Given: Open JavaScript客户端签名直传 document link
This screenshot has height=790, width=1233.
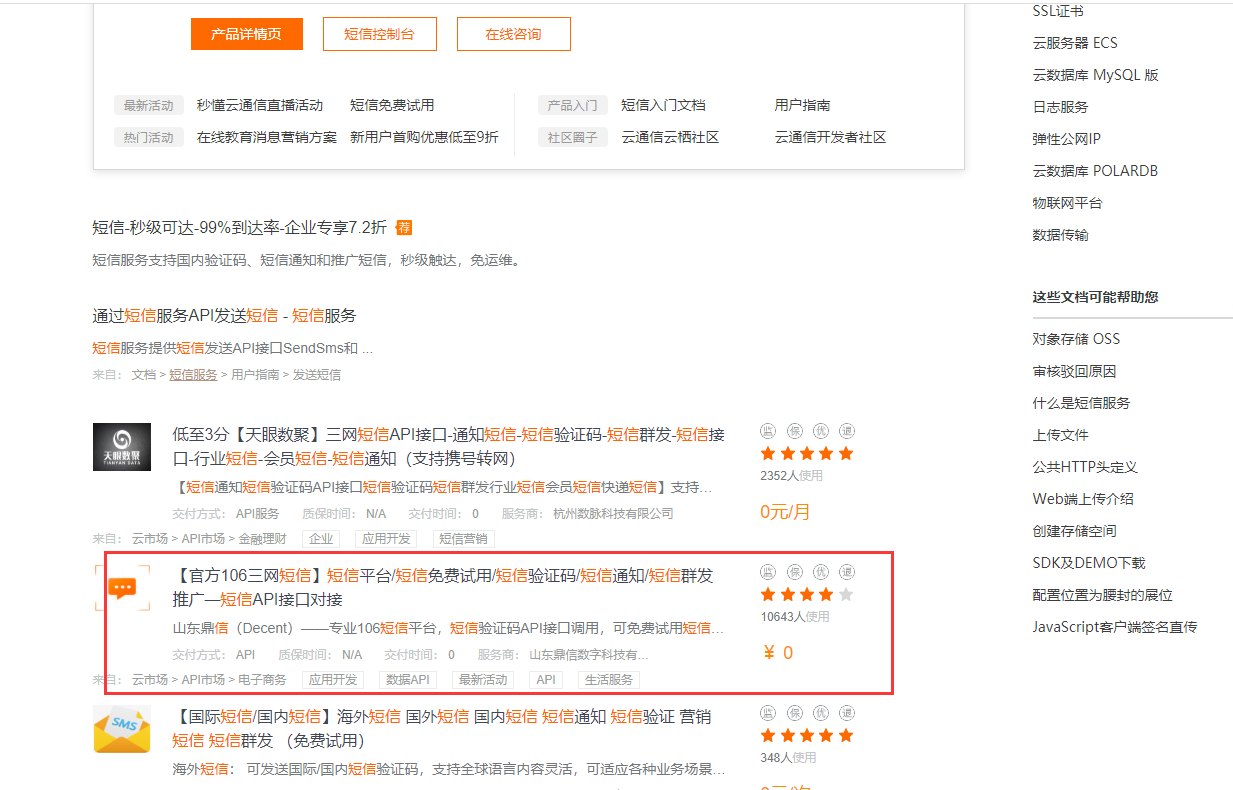Looking at the screenshot, I should click(x=1115, y=627).
